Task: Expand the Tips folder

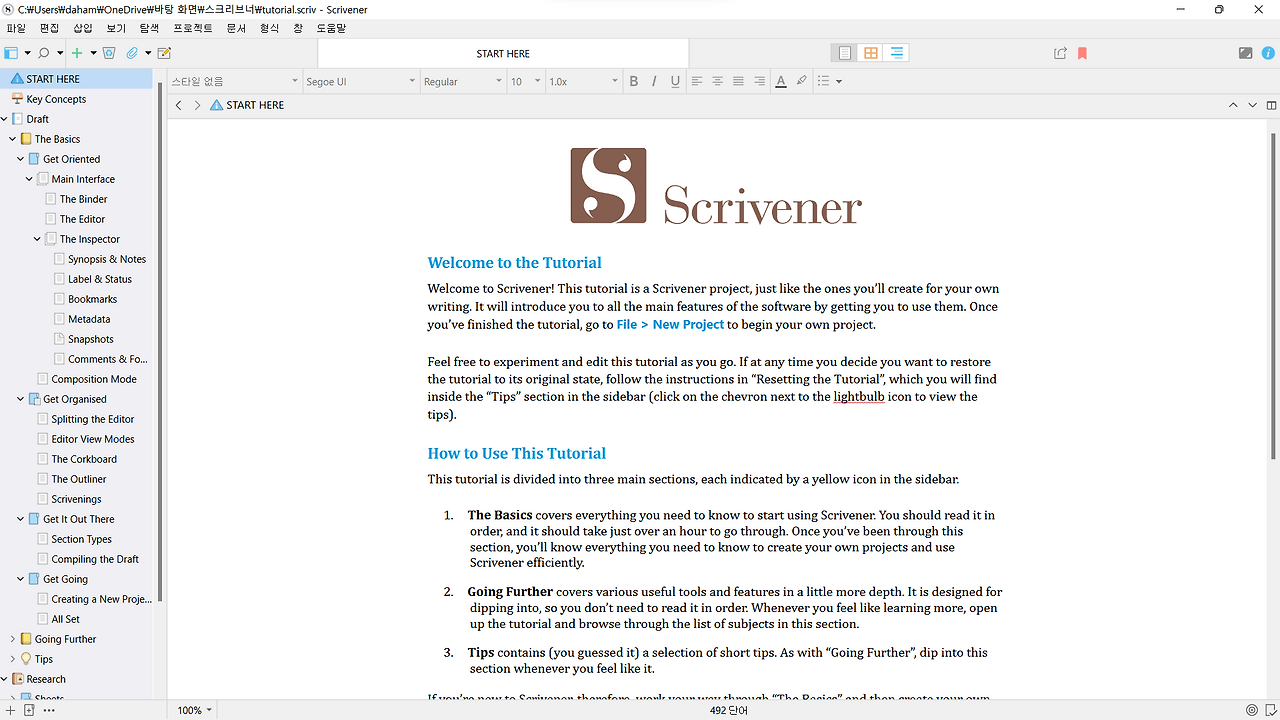Action: click(x=13, y=659)
